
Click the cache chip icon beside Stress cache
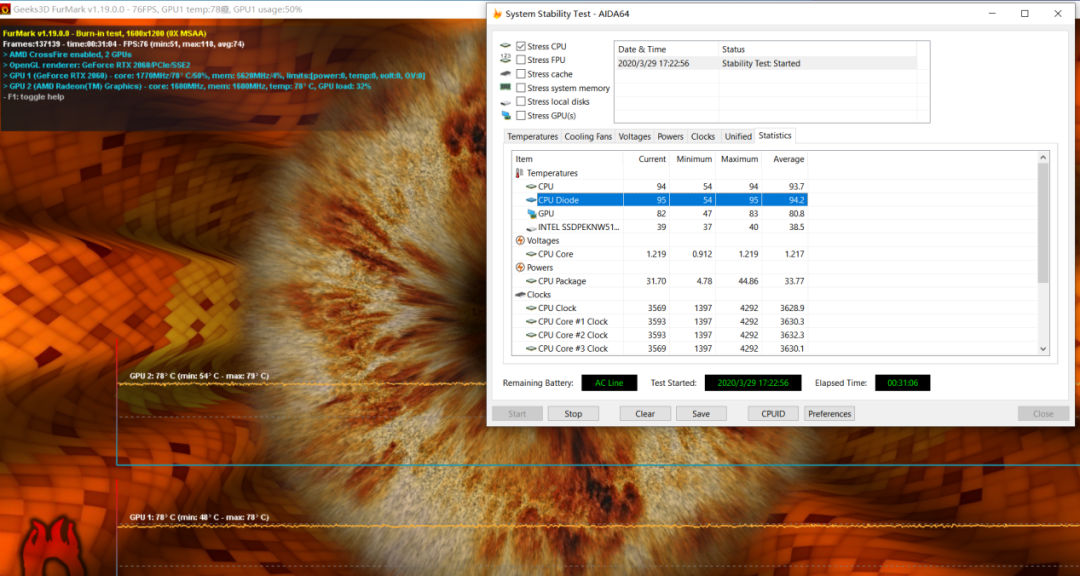click(x=506, y=74)
